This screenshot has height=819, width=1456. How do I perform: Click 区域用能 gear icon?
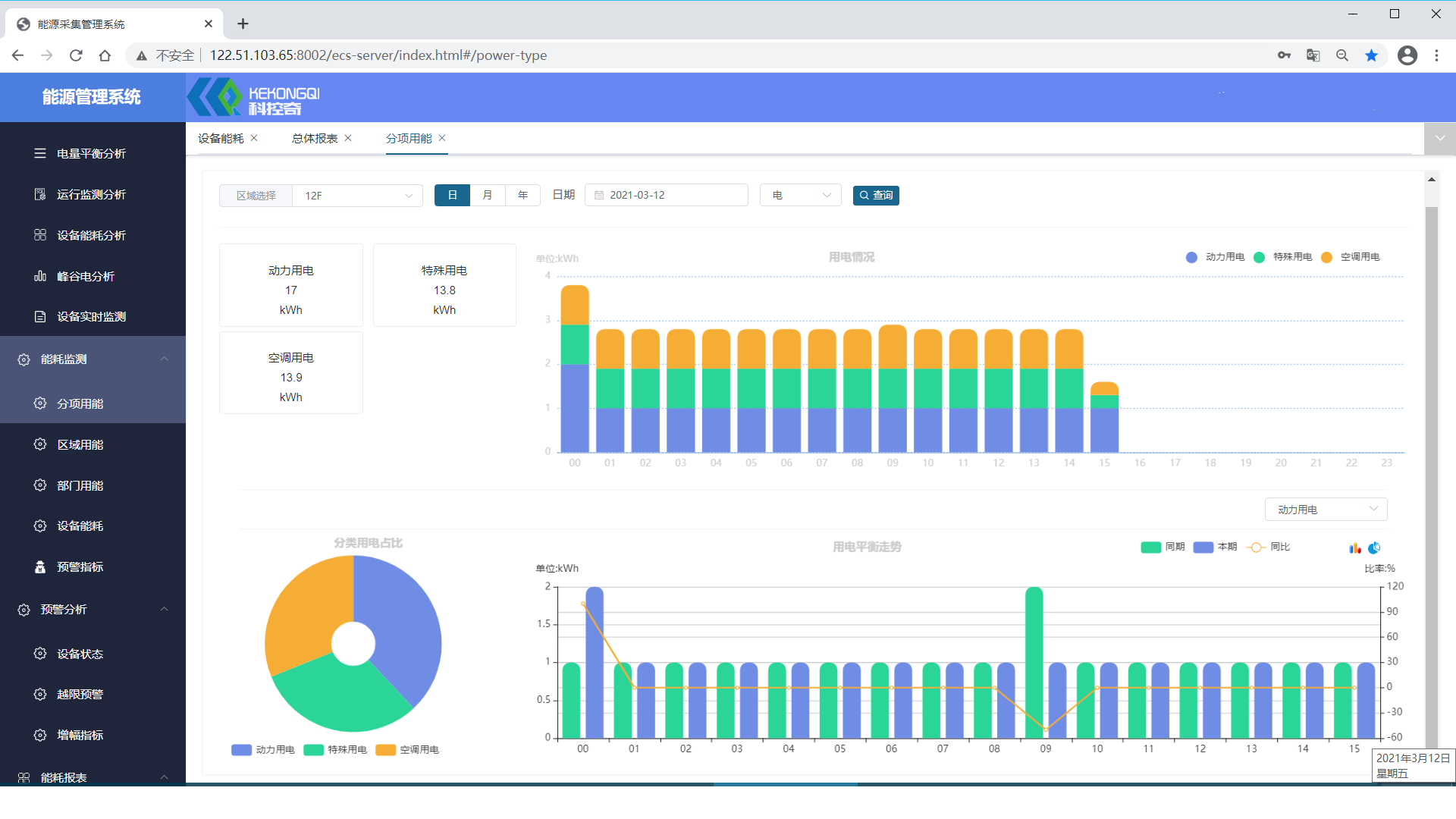coord(40,444)
